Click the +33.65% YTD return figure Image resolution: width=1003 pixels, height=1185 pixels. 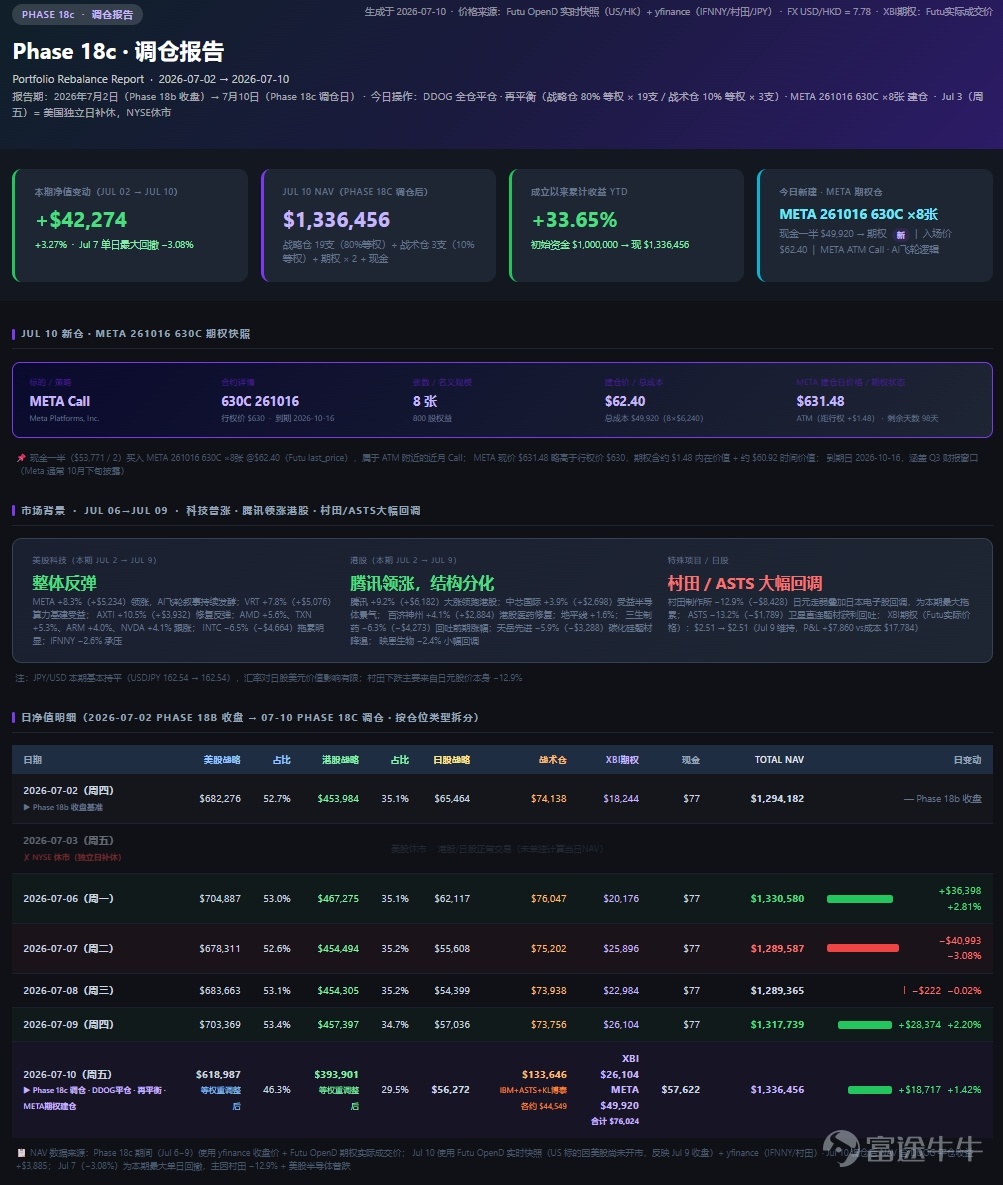click(x=575, y=220)
